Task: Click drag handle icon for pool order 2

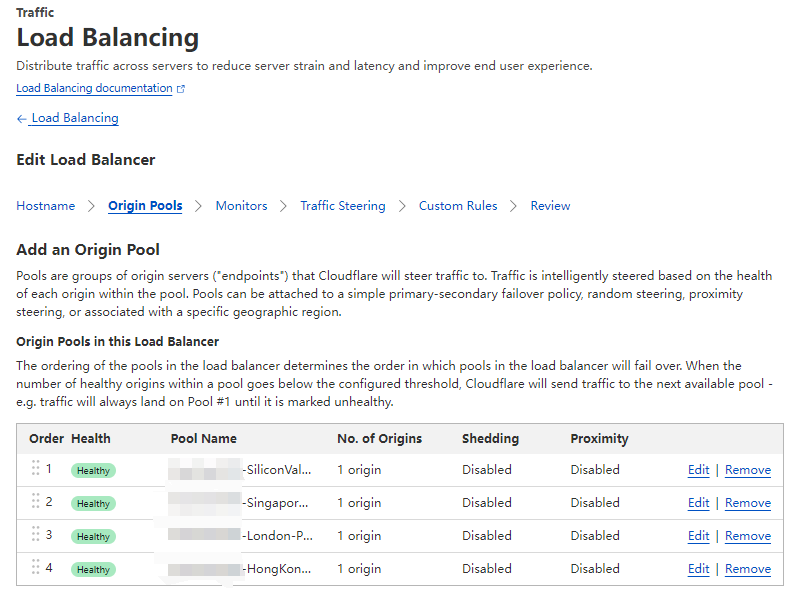Action: [x=36, y=502]
